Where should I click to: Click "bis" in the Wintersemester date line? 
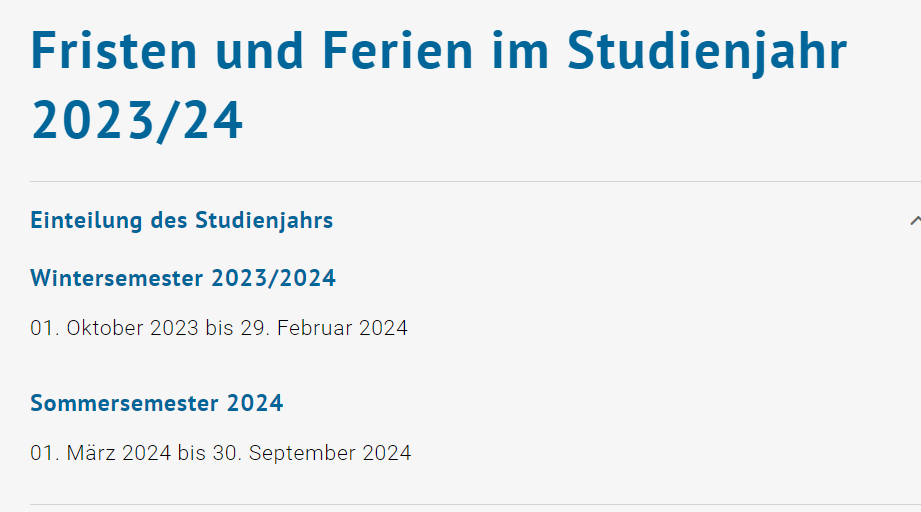coord(219,328)
